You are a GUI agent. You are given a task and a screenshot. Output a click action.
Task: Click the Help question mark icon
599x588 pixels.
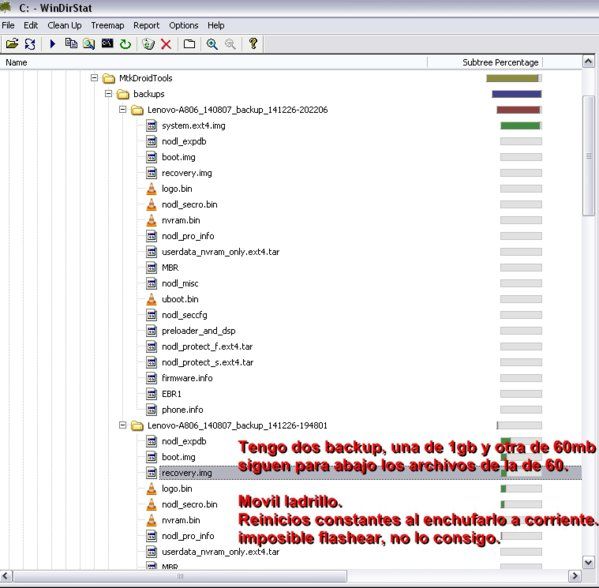coord(253,44)
